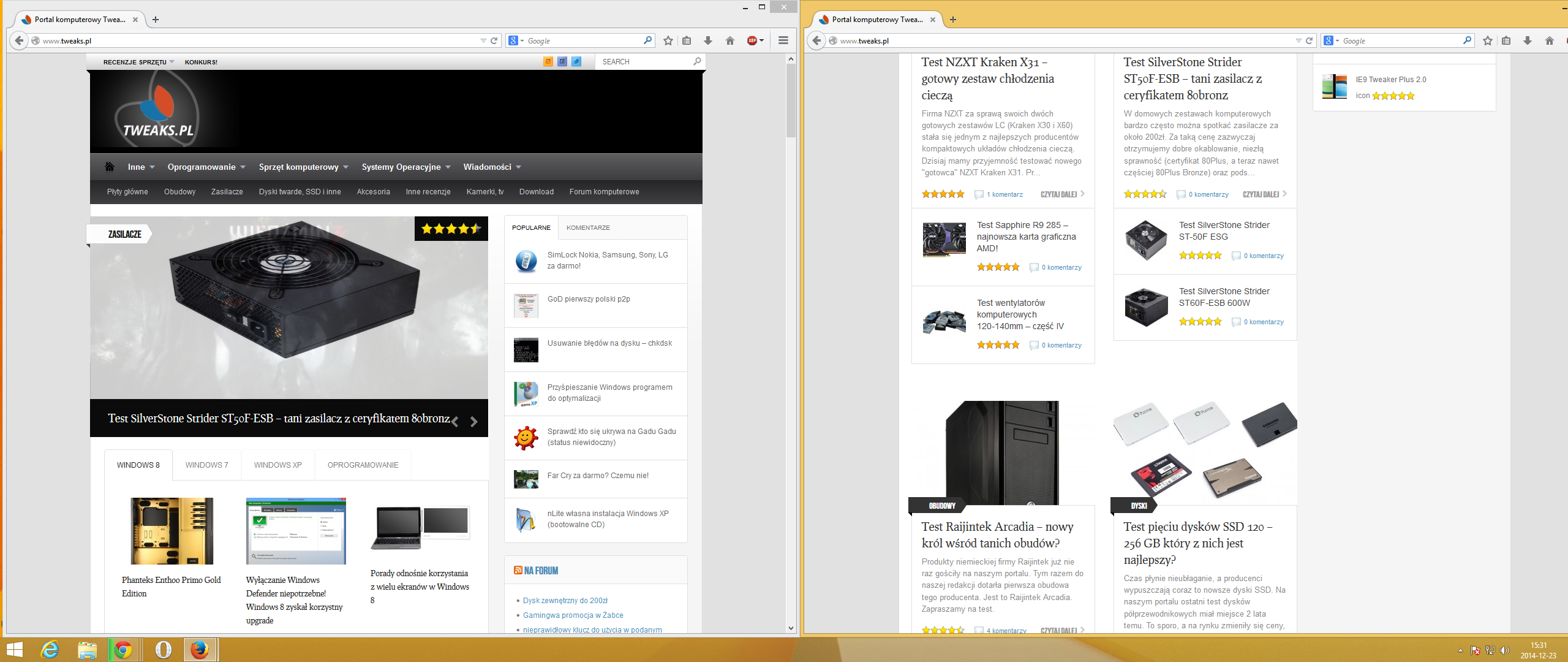Open URL history dropdown in right Firefox

click(1298, 40)
